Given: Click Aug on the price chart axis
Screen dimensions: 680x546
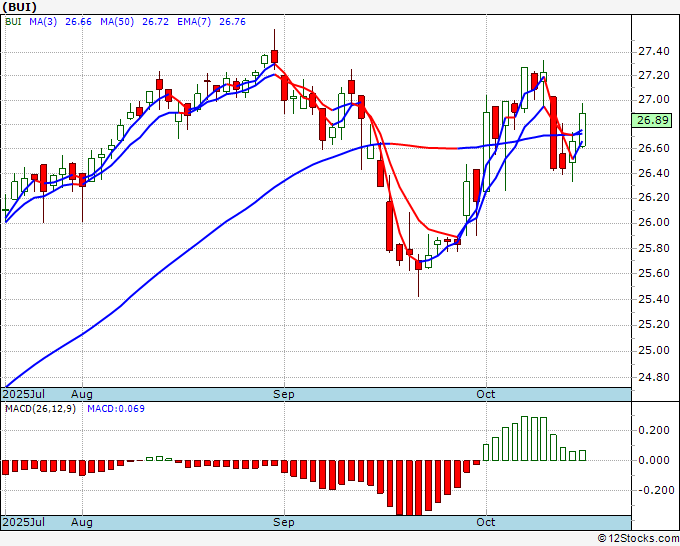Looking at the screenshot, I should (x=82, y=394).
